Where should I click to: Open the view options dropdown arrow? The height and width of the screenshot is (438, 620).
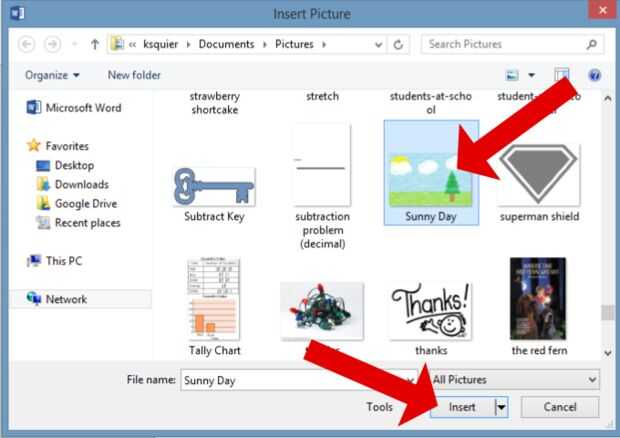pos(531,75)
